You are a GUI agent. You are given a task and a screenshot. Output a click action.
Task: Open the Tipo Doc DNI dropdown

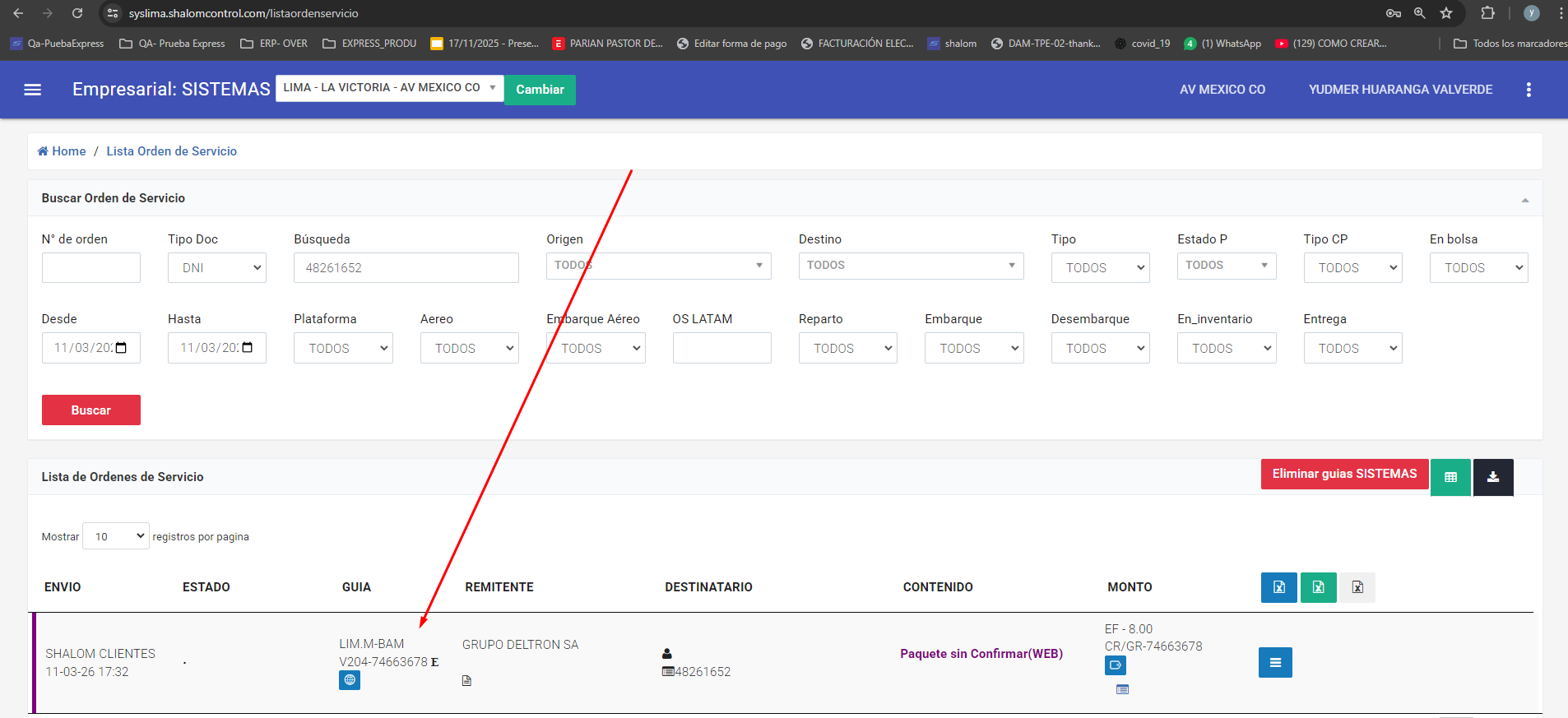(217, 268)
